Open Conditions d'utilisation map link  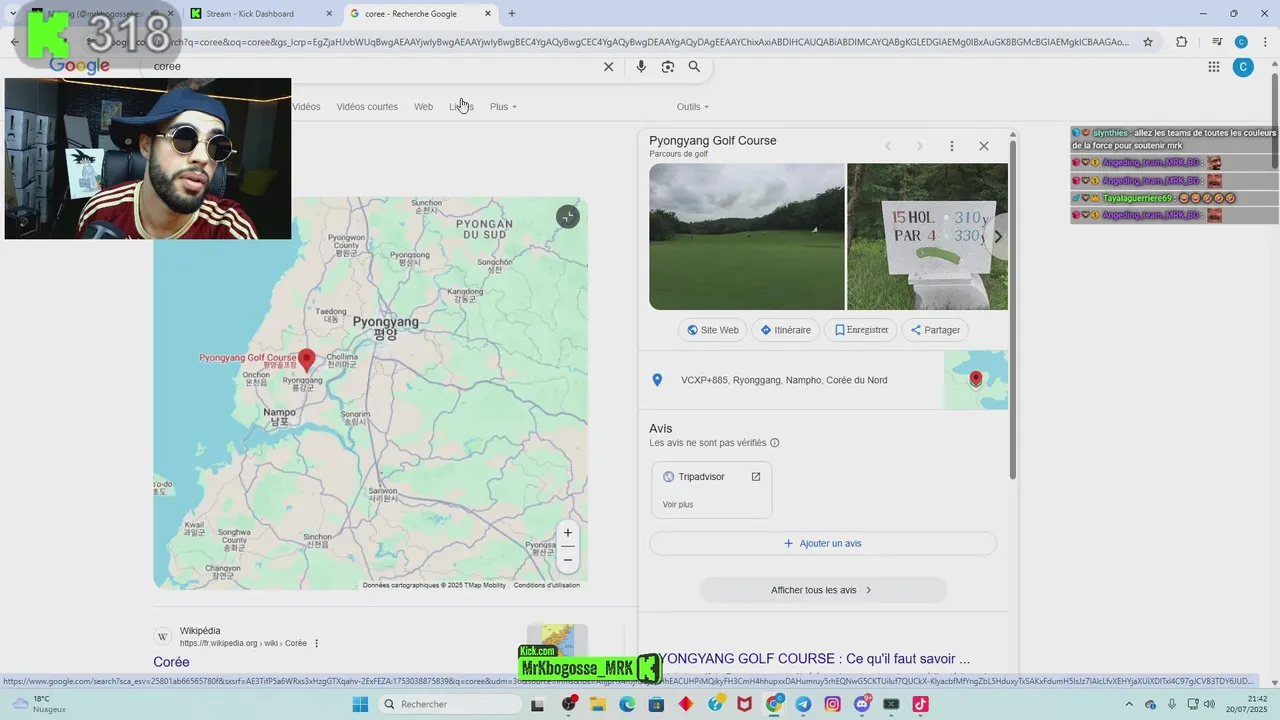click(547, 585)
